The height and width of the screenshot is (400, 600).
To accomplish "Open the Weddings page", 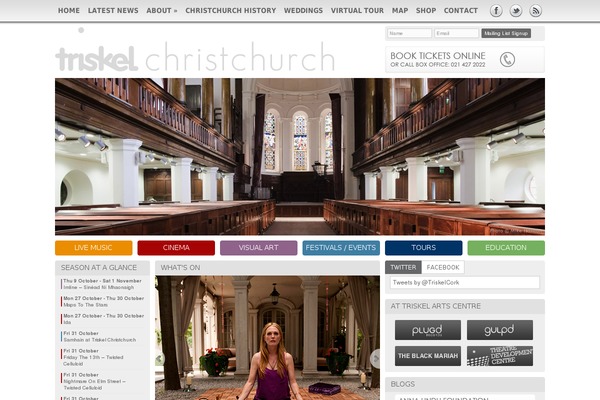I will coord(303,11).
